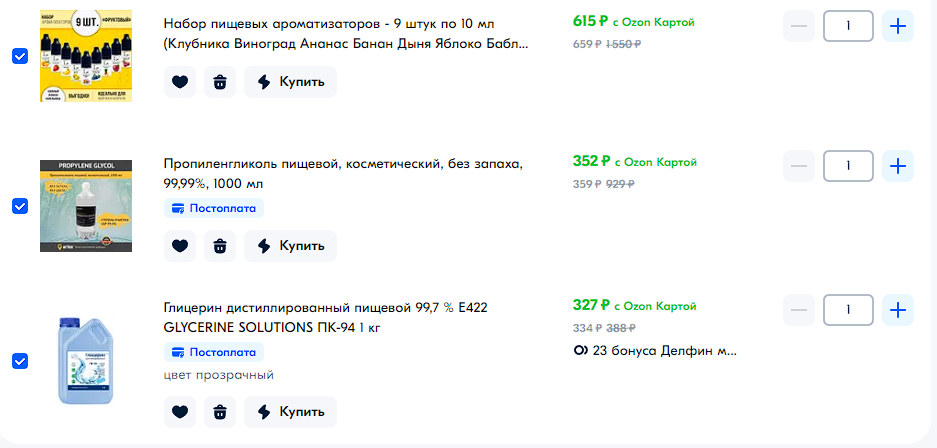937x448 pixels.
Task: Toggle the glycerin item checkbox
Action: click(20, 360)
